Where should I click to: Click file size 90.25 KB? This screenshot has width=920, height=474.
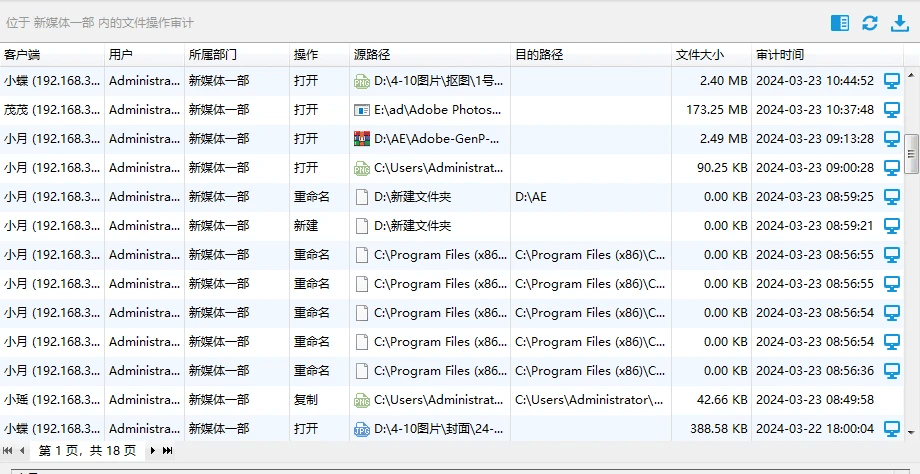pos(722,168)
